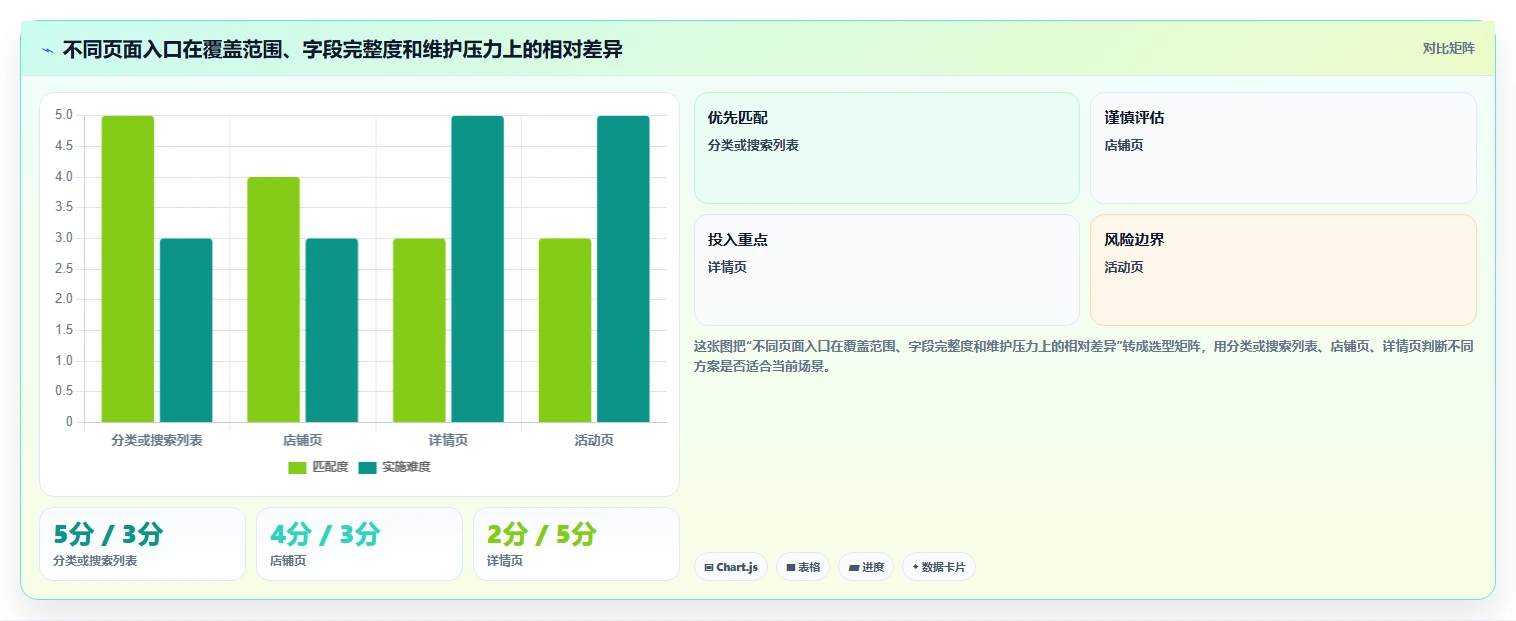Viewport: 1516px width, 621px height.
Task: Click the 4分 / 3分 score card
Action: pos(359,544)
